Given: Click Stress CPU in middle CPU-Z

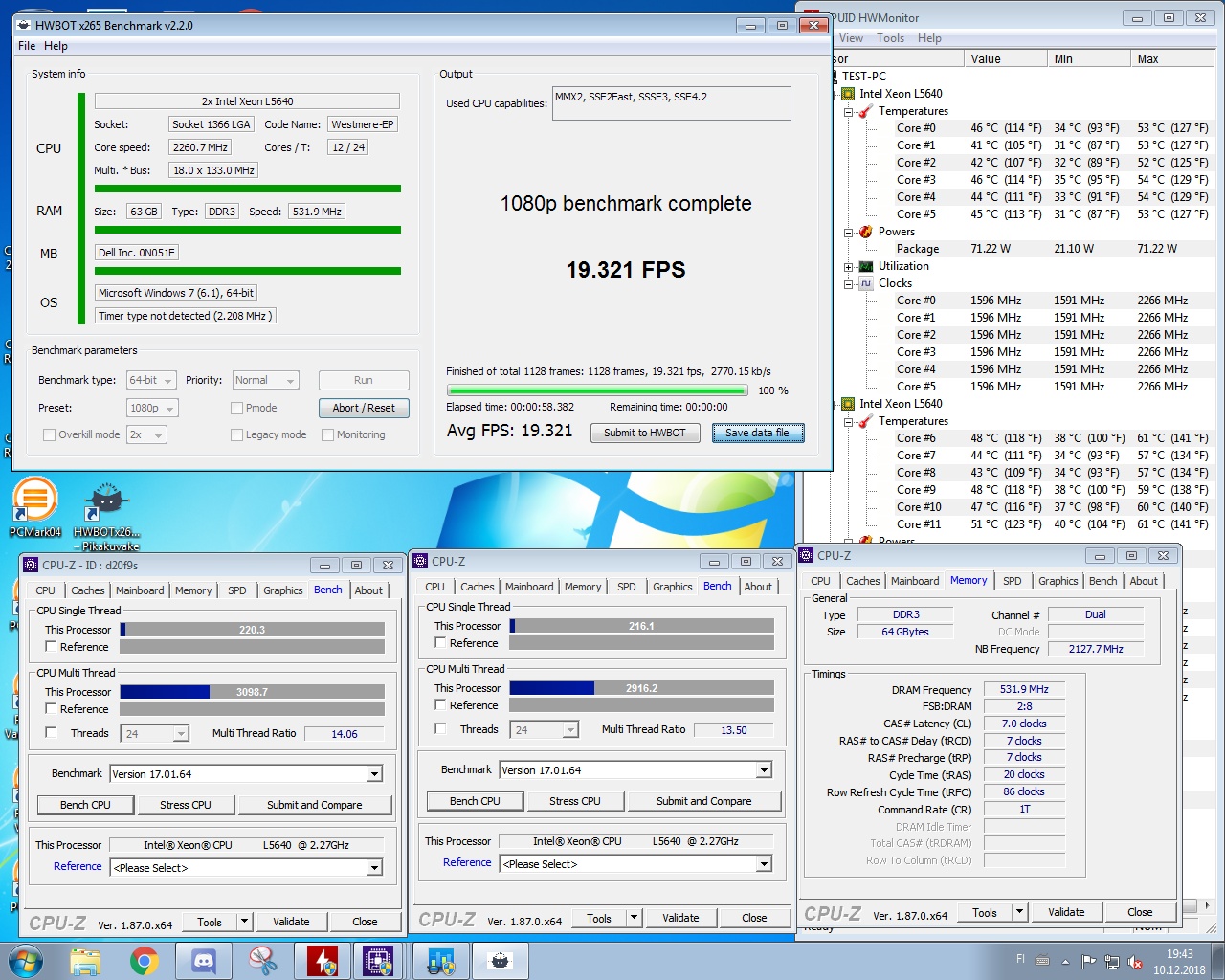Looking at the screenshot, I should click(575, 801).
